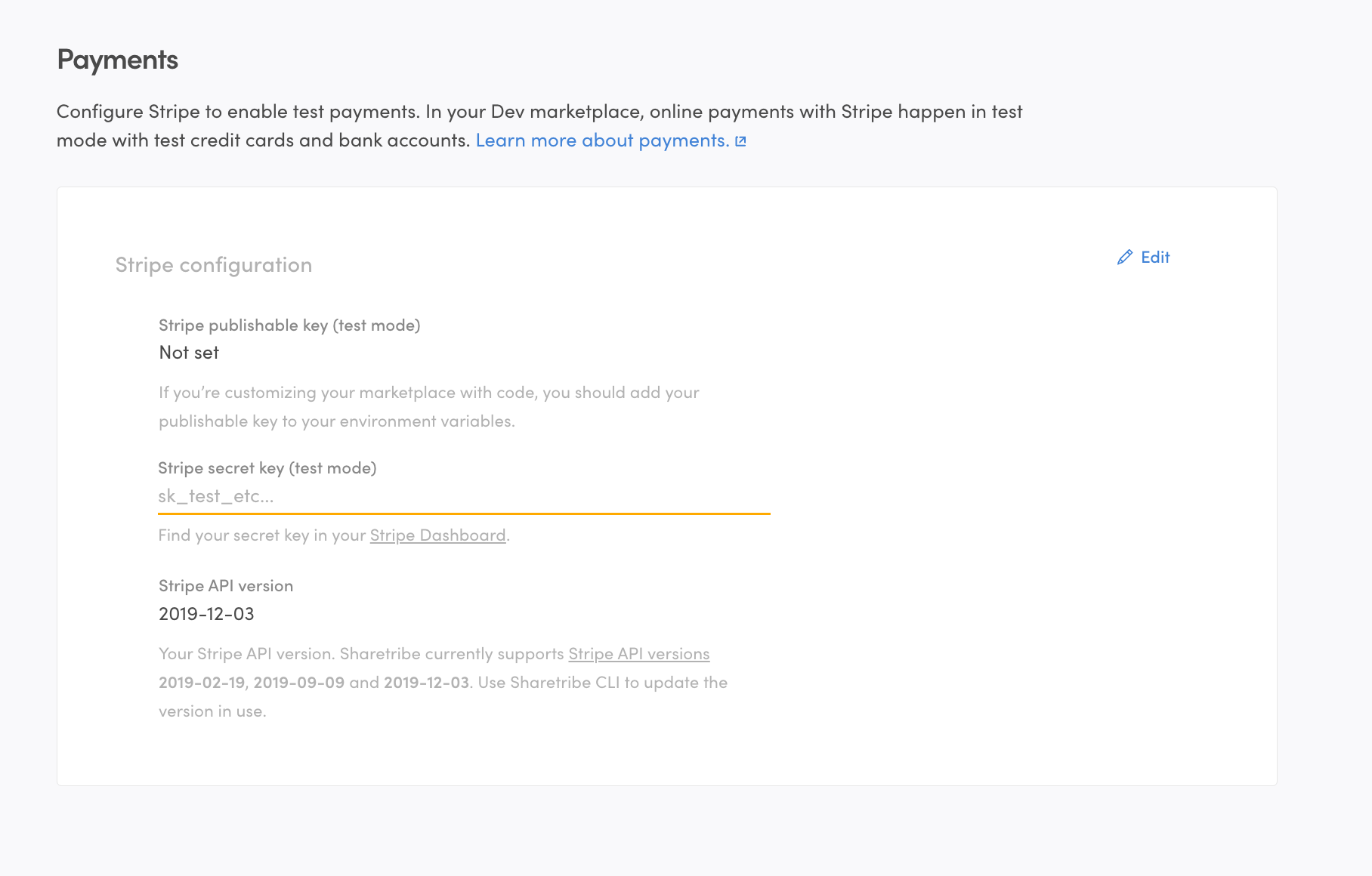Viewport: 1372px width, 876px height.
Task: Click the Stripe publishable key label
Action: (x=289, y=325)
